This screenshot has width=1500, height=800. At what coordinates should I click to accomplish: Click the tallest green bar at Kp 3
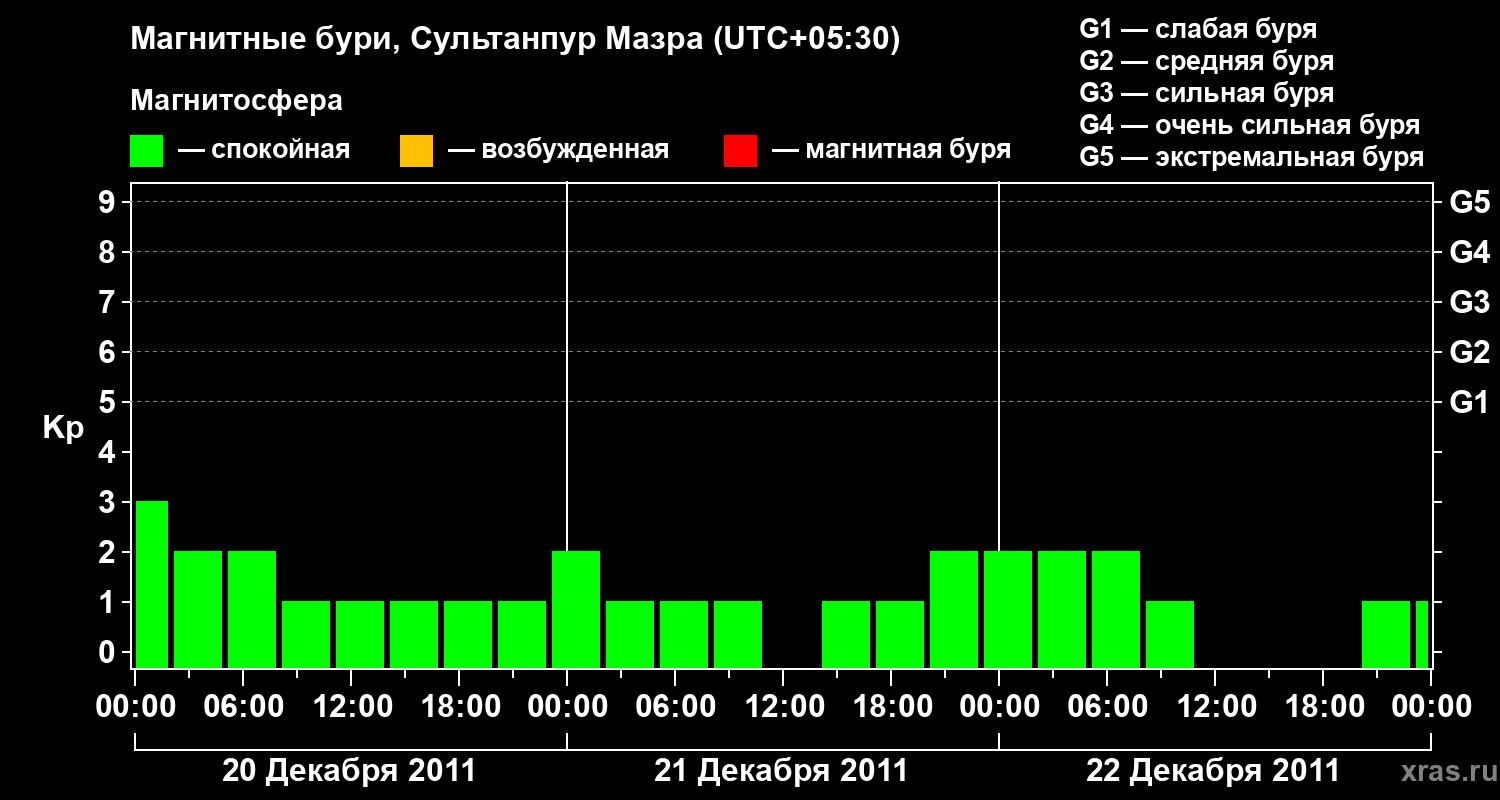coord(152,584)
